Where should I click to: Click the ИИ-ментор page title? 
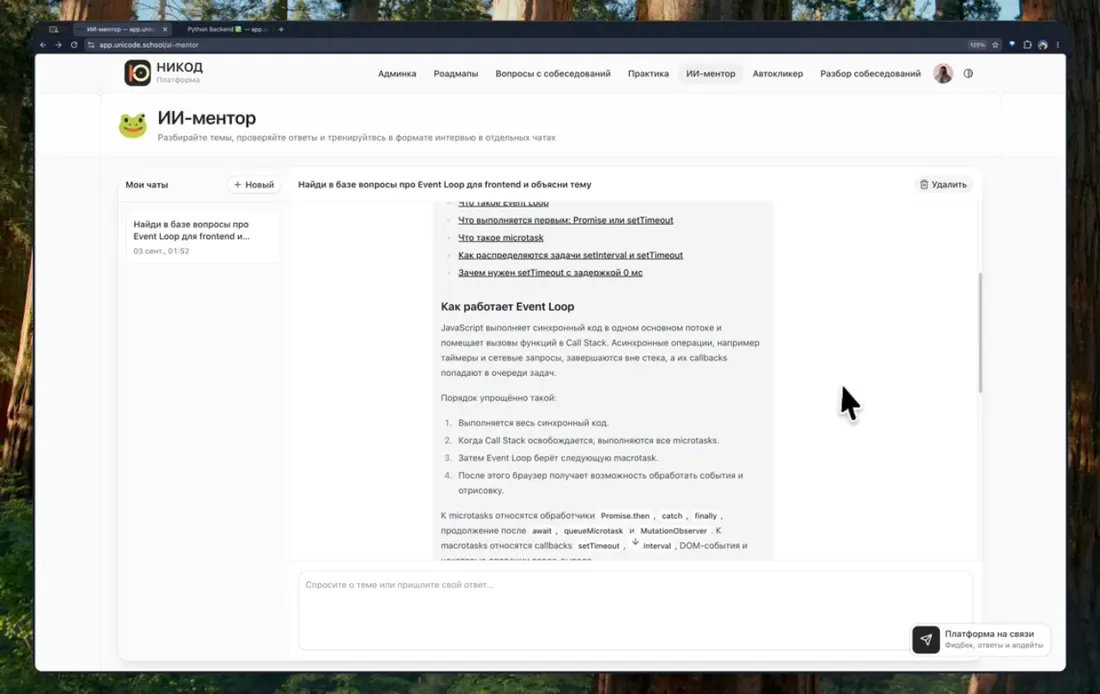point(206,118)
